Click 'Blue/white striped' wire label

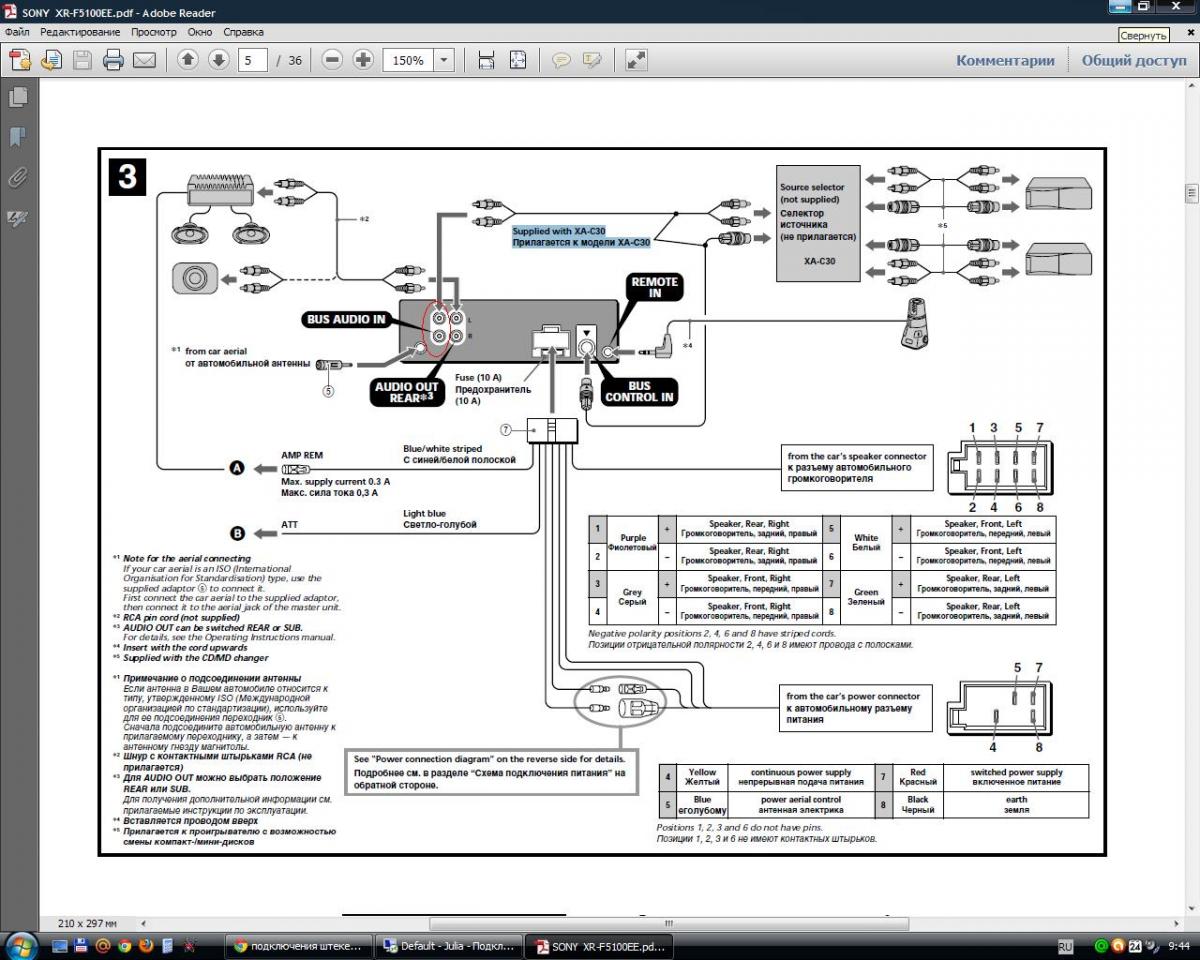442,449
